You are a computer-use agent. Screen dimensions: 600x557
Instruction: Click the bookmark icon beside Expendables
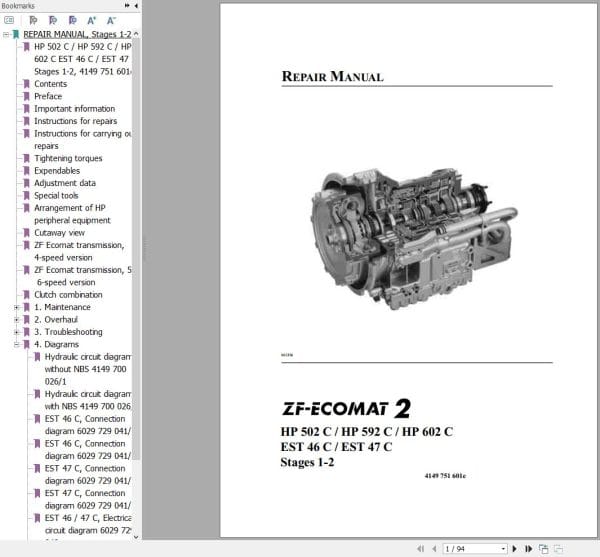pyautogui.click(x=26, y=171)
